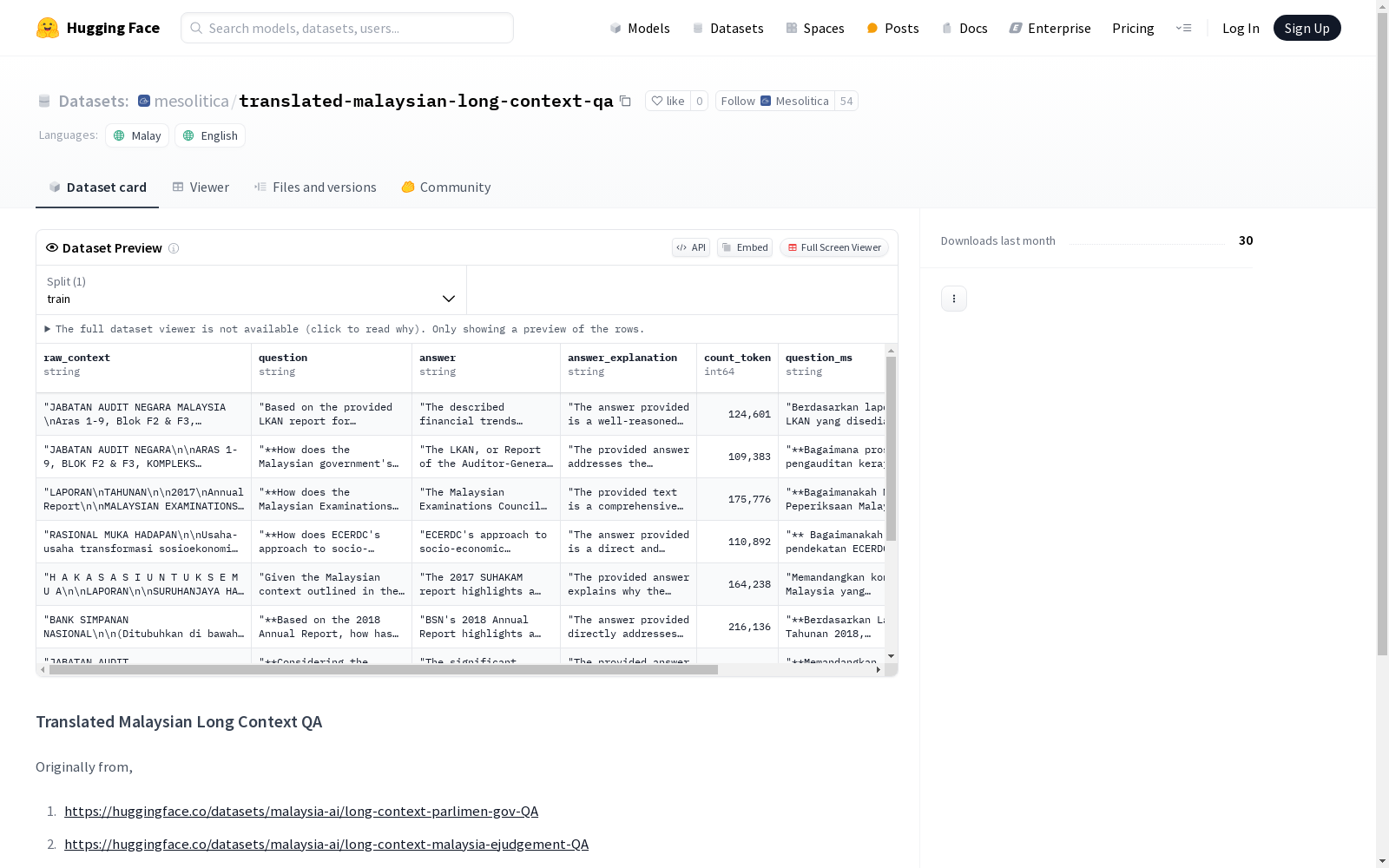The width and height of the screenshot is (1389, 868).
Task: Select the count_token cell 109,383
Action: tap(738, 457)
